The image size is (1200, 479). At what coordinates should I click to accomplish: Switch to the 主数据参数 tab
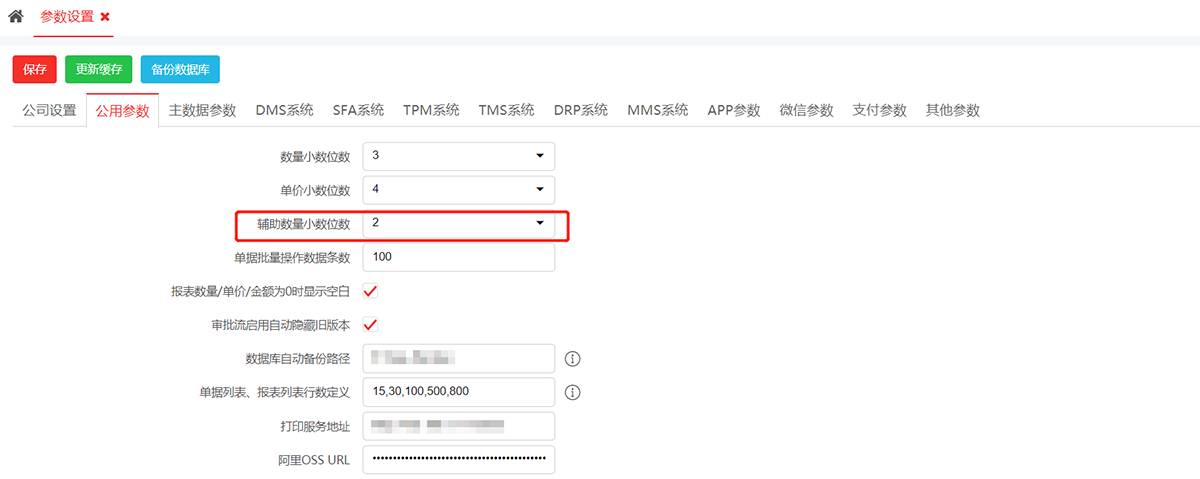point(202,111)
